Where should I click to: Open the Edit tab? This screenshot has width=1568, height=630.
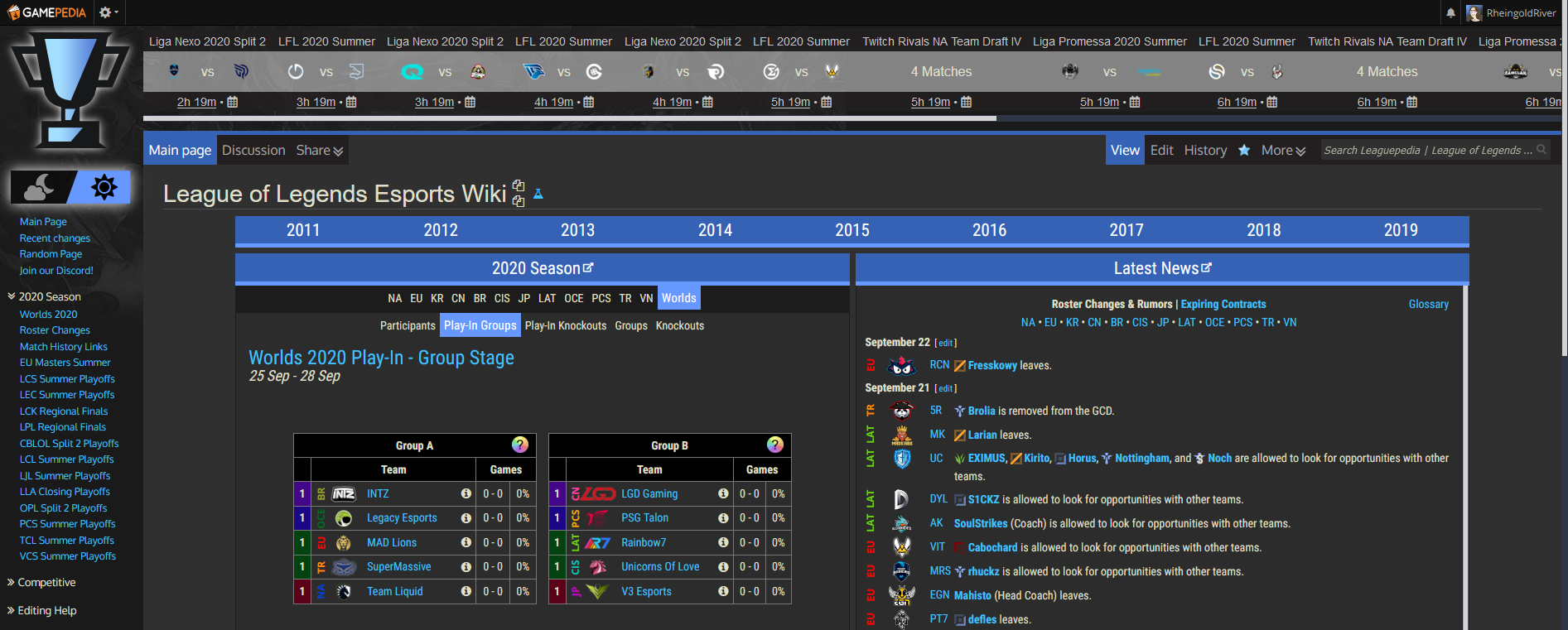pos(1161,150)
